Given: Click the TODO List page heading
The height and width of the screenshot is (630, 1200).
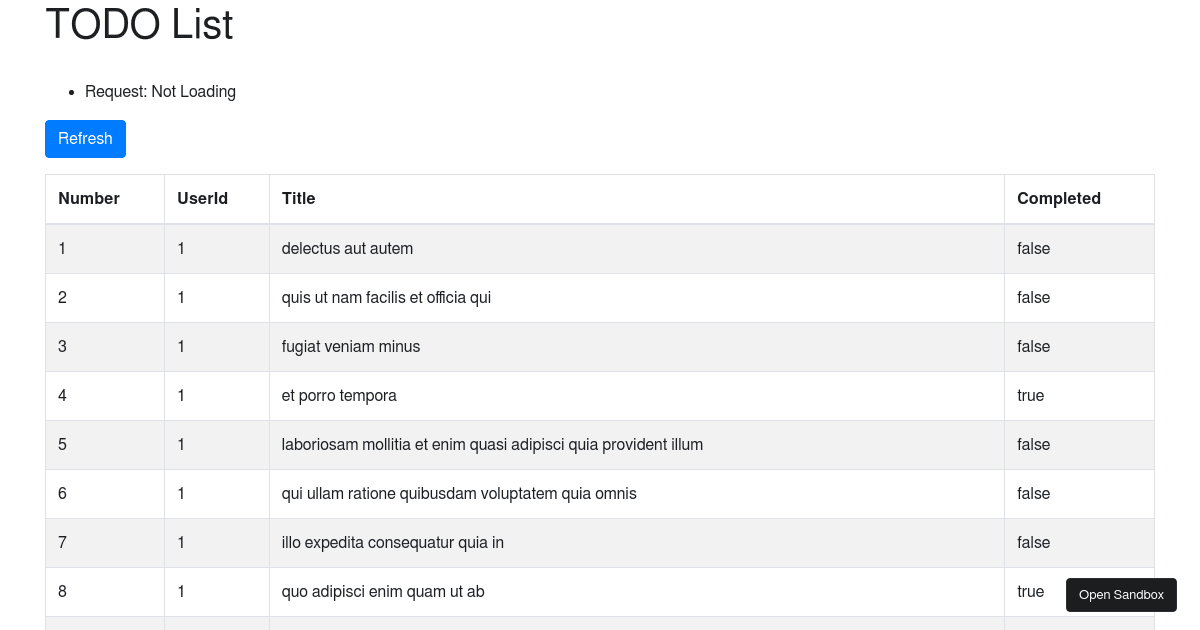Looking at the screenshot, I should 138,24.
